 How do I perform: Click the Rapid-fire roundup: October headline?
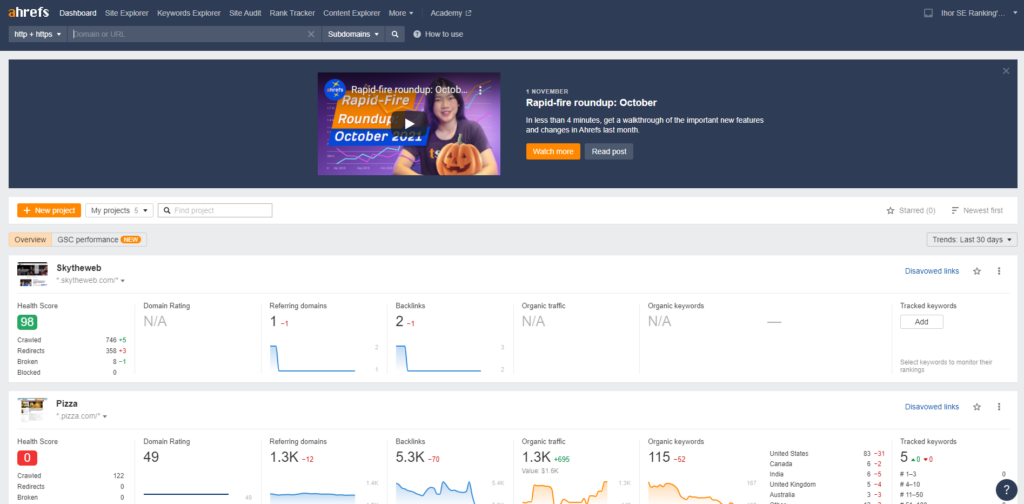click(x=591, y=102)
